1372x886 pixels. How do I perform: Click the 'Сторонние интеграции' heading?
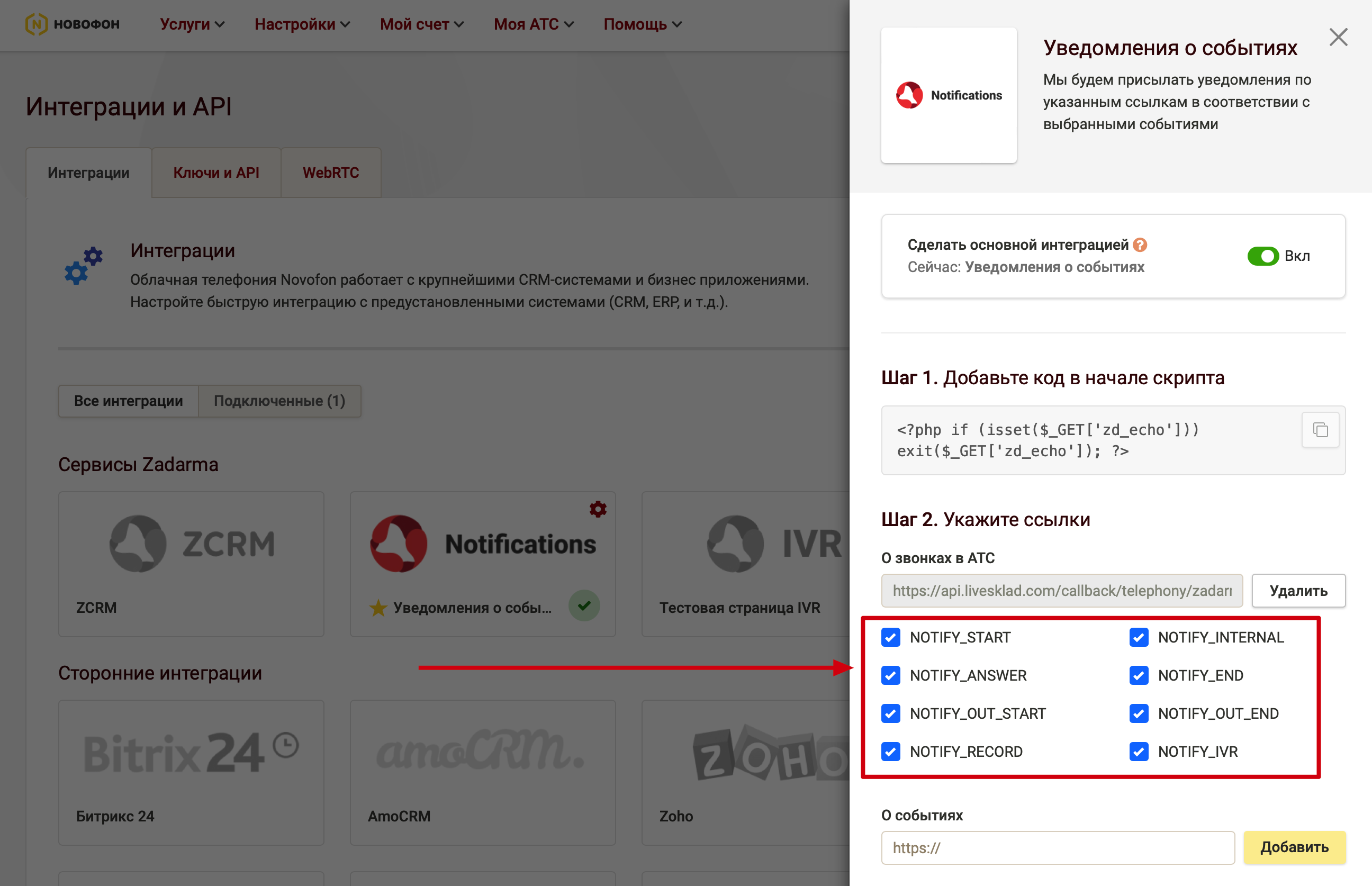coord(160,673)
